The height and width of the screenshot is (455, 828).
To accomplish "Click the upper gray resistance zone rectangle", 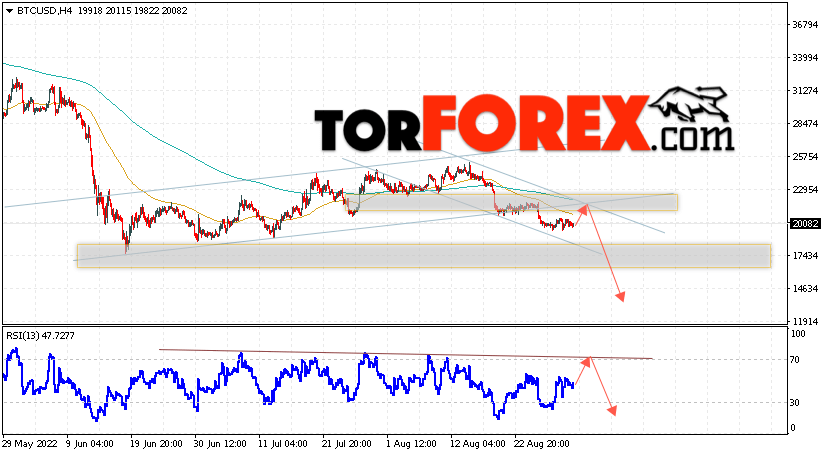I will [511, 203].
